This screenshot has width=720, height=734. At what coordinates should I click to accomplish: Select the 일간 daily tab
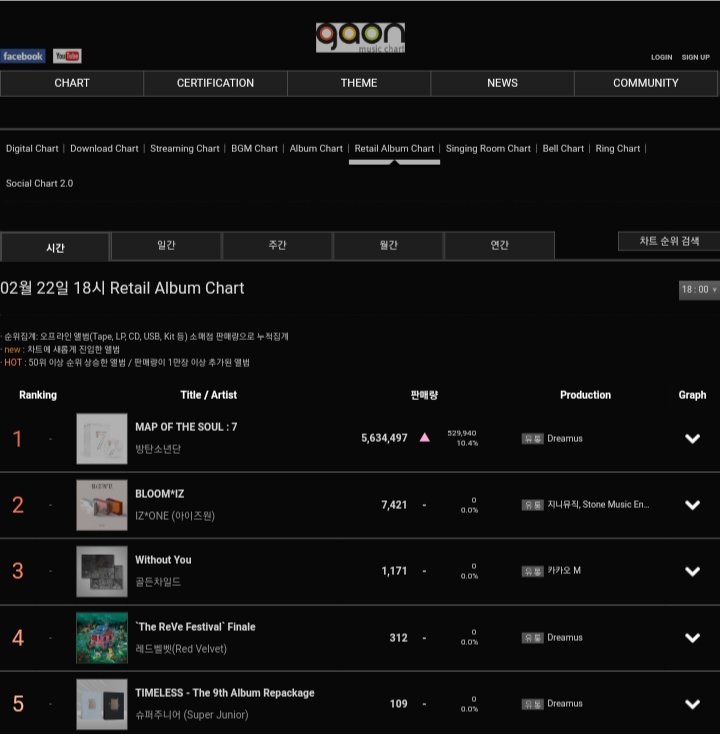(x=166, y=245)
